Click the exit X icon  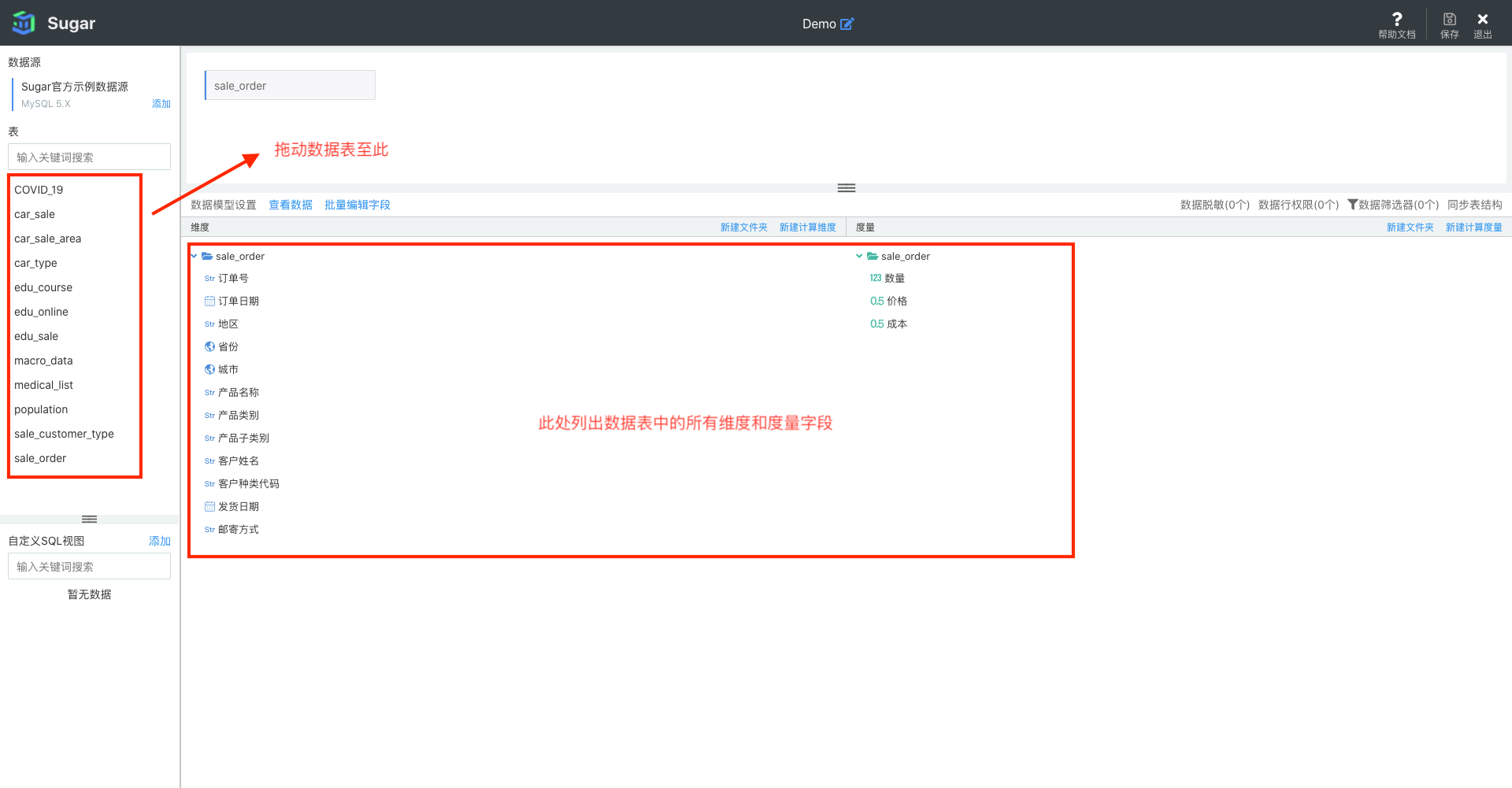pyautogui.click(x=1482, y=20)
